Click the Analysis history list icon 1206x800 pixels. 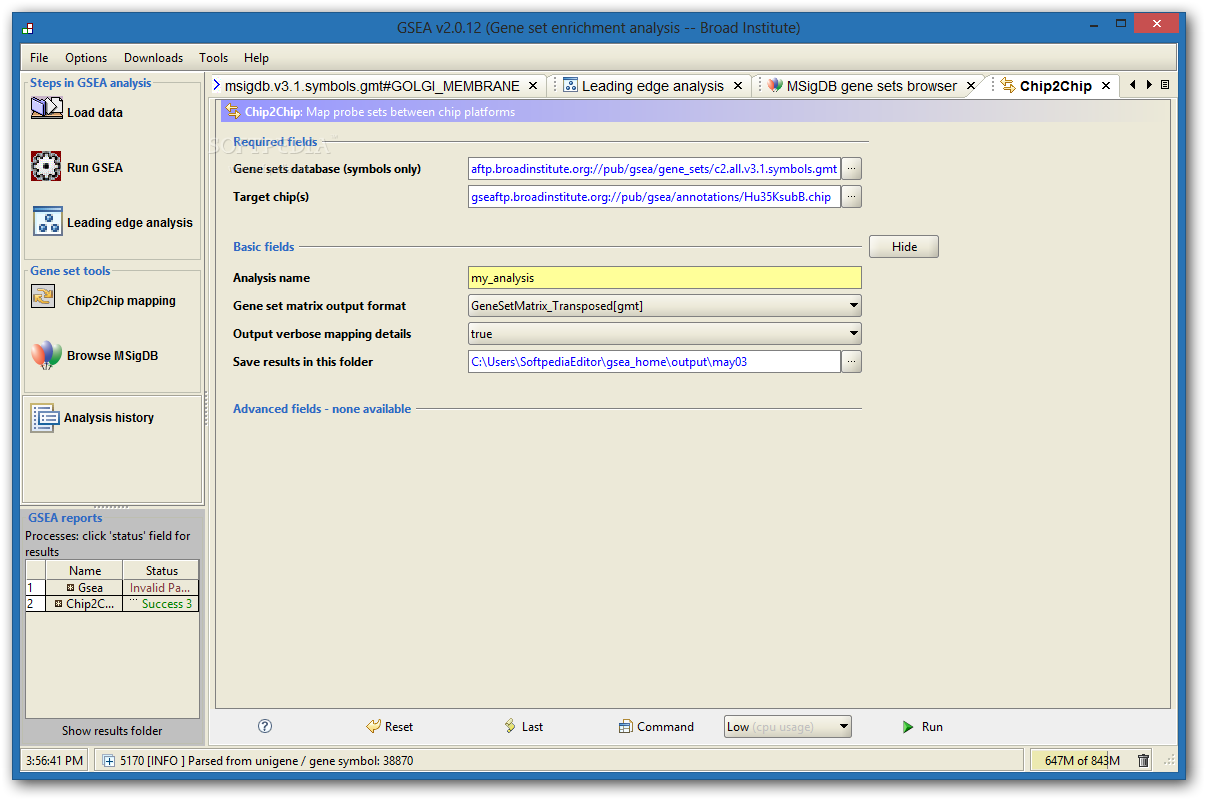coord(45,417)
